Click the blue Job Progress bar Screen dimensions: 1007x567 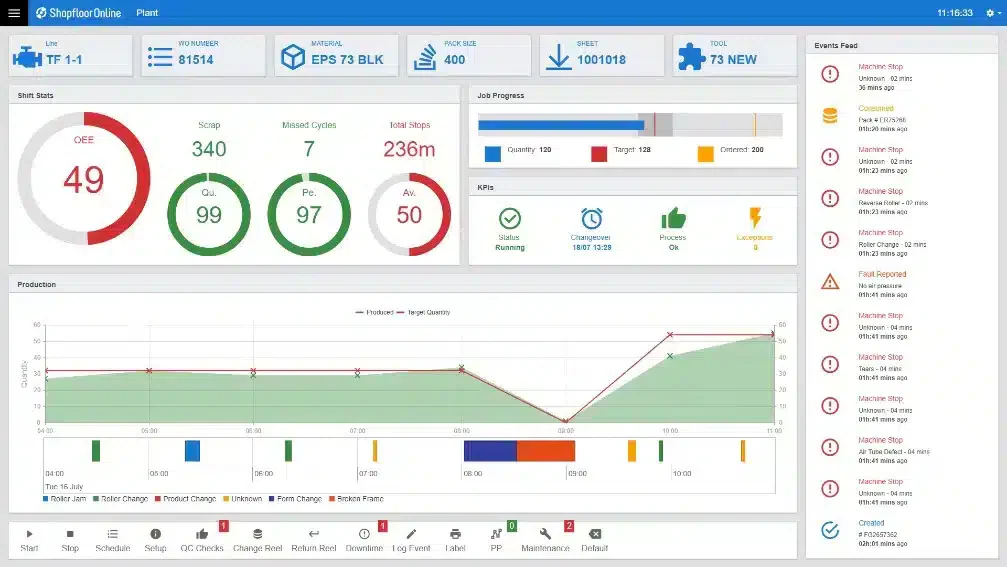(x=561, y=125)
